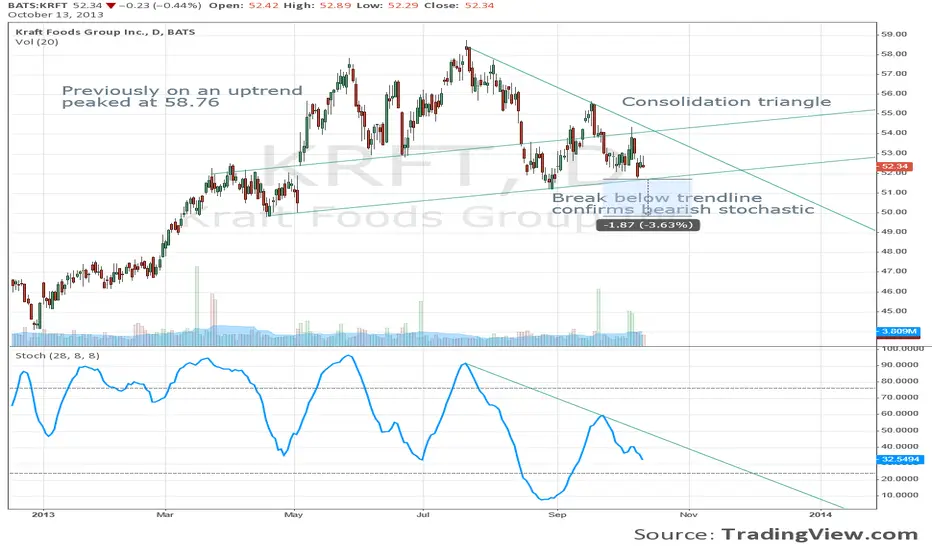The width and height of the screenshot is (932, 550).
Task: Click the blue 3.809M volume tag
Action: pyautogui.click(x=898, y=331)
